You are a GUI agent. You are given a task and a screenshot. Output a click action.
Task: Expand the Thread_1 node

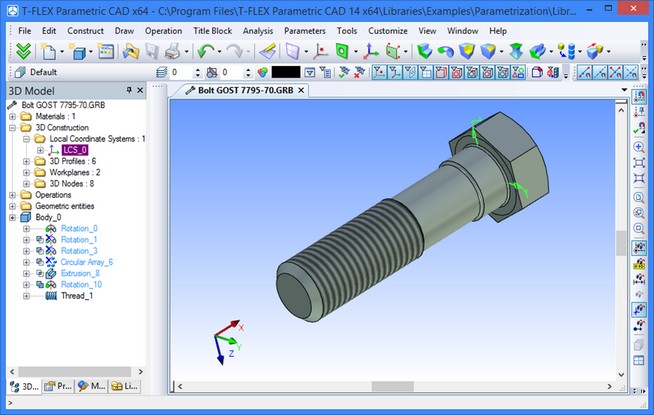pyautogui.click(x=26, y=296)
